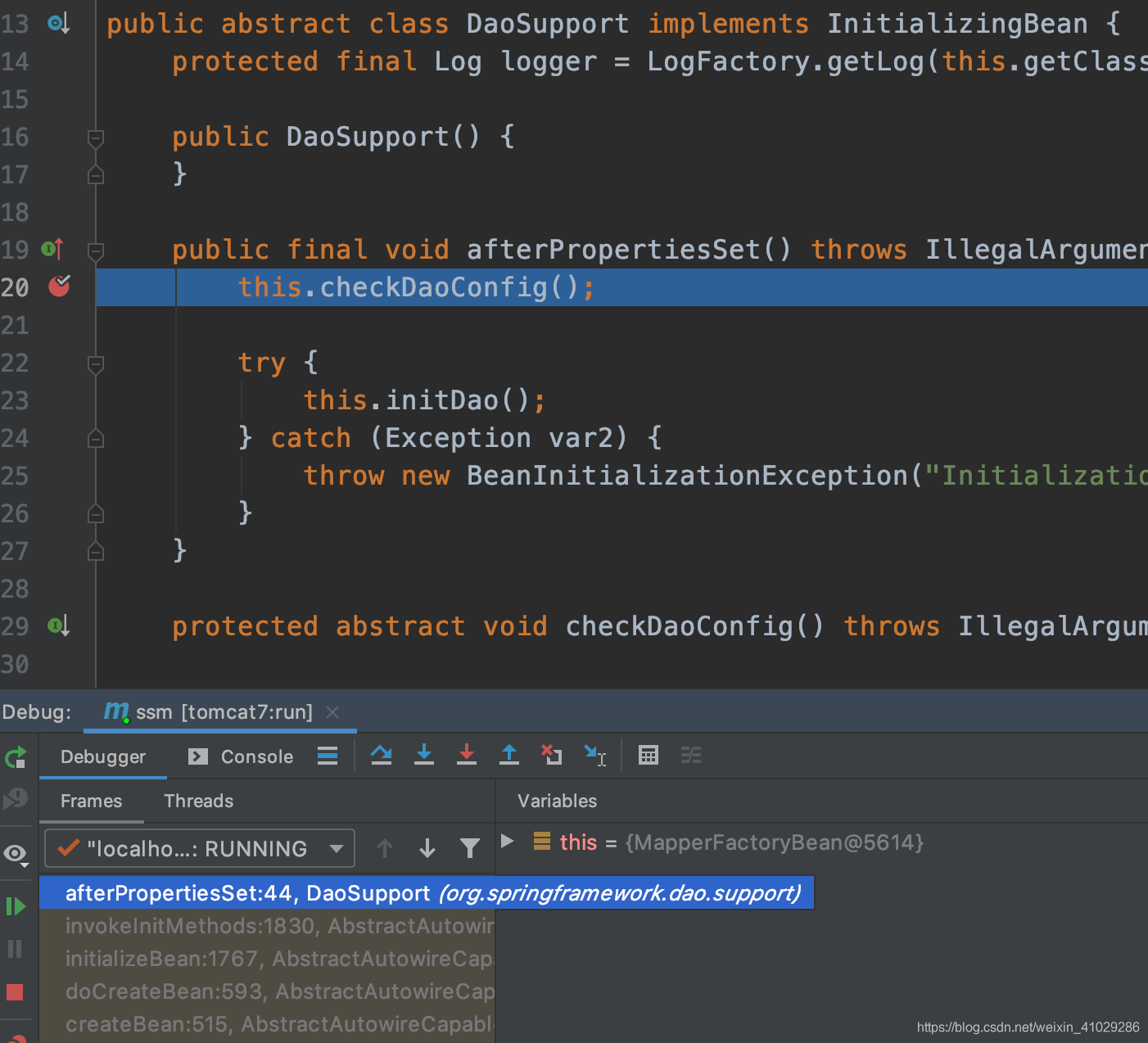Click initDao call on line 23

click(x=442, y=400)
